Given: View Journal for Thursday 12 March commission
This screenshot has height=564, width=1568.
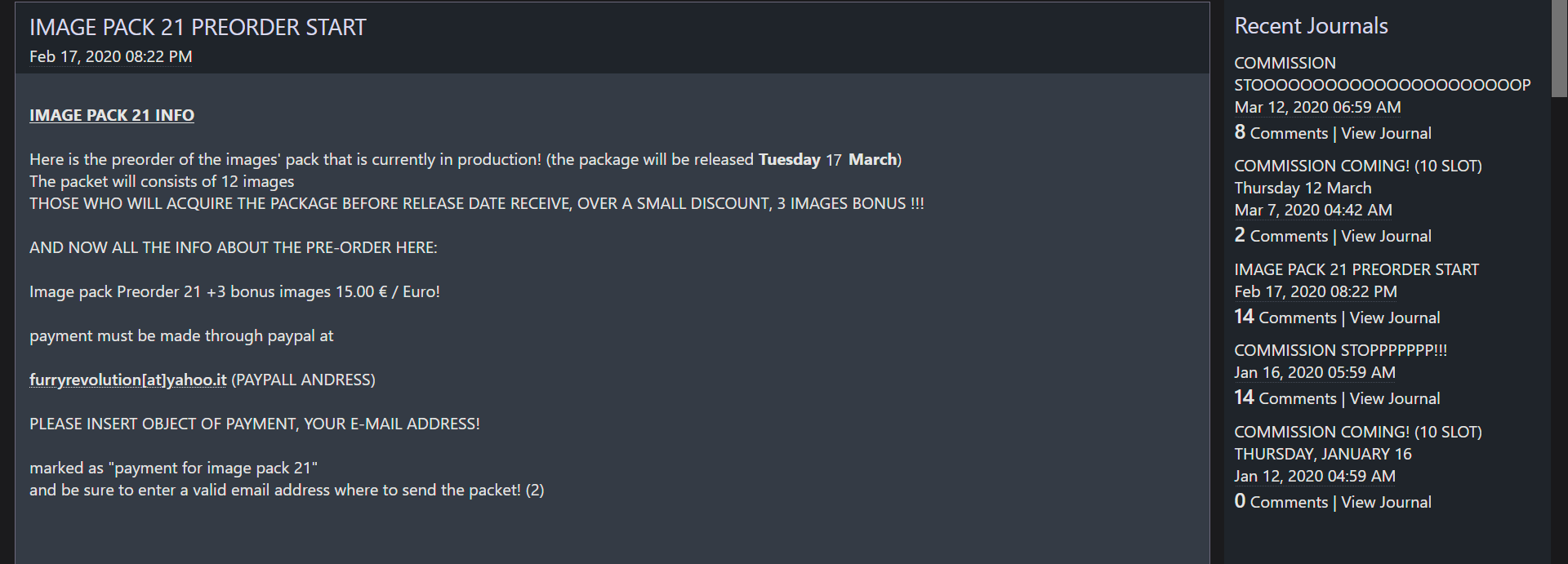Looking at the screenshot, I should coord(1386,236).
